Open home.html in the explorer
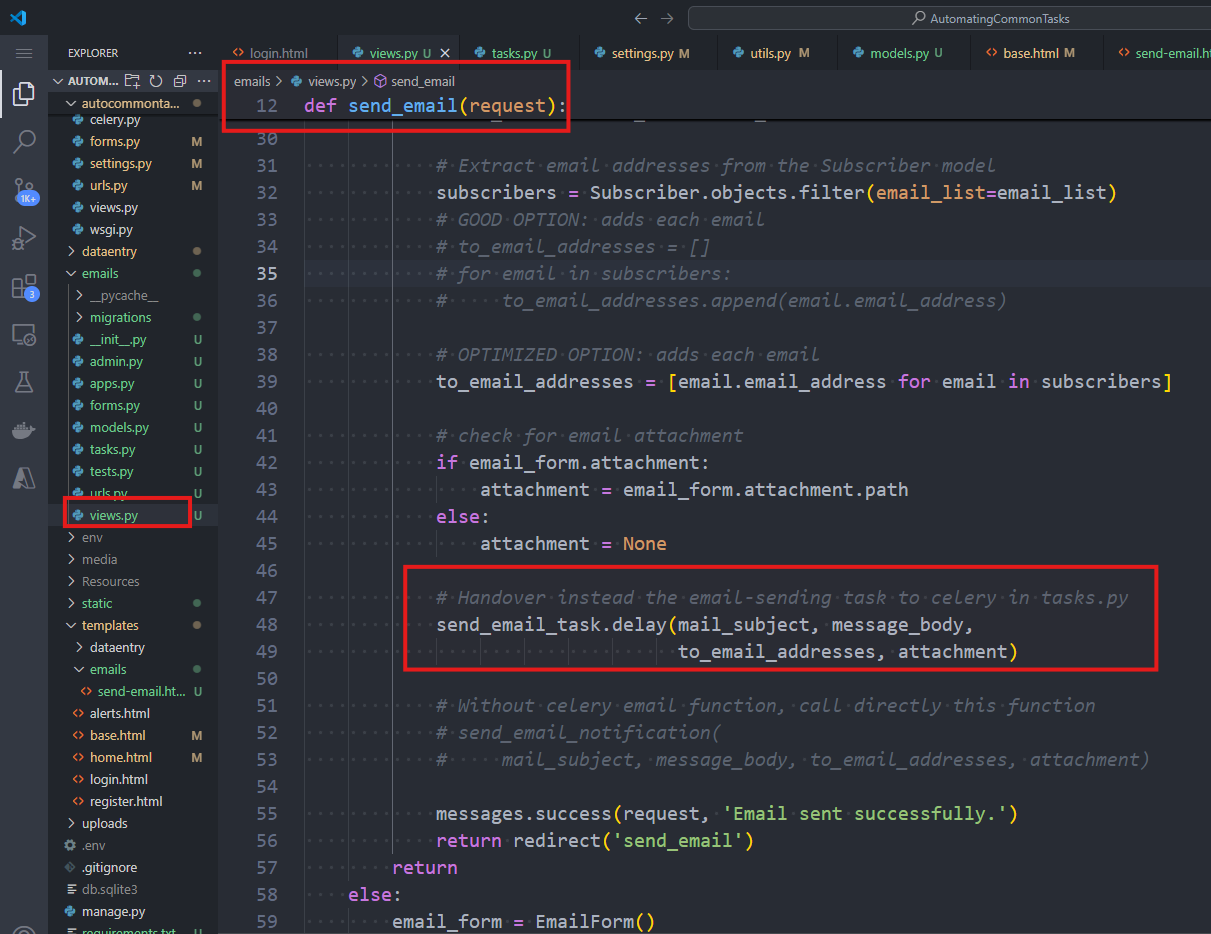 (x=133, y=757)
